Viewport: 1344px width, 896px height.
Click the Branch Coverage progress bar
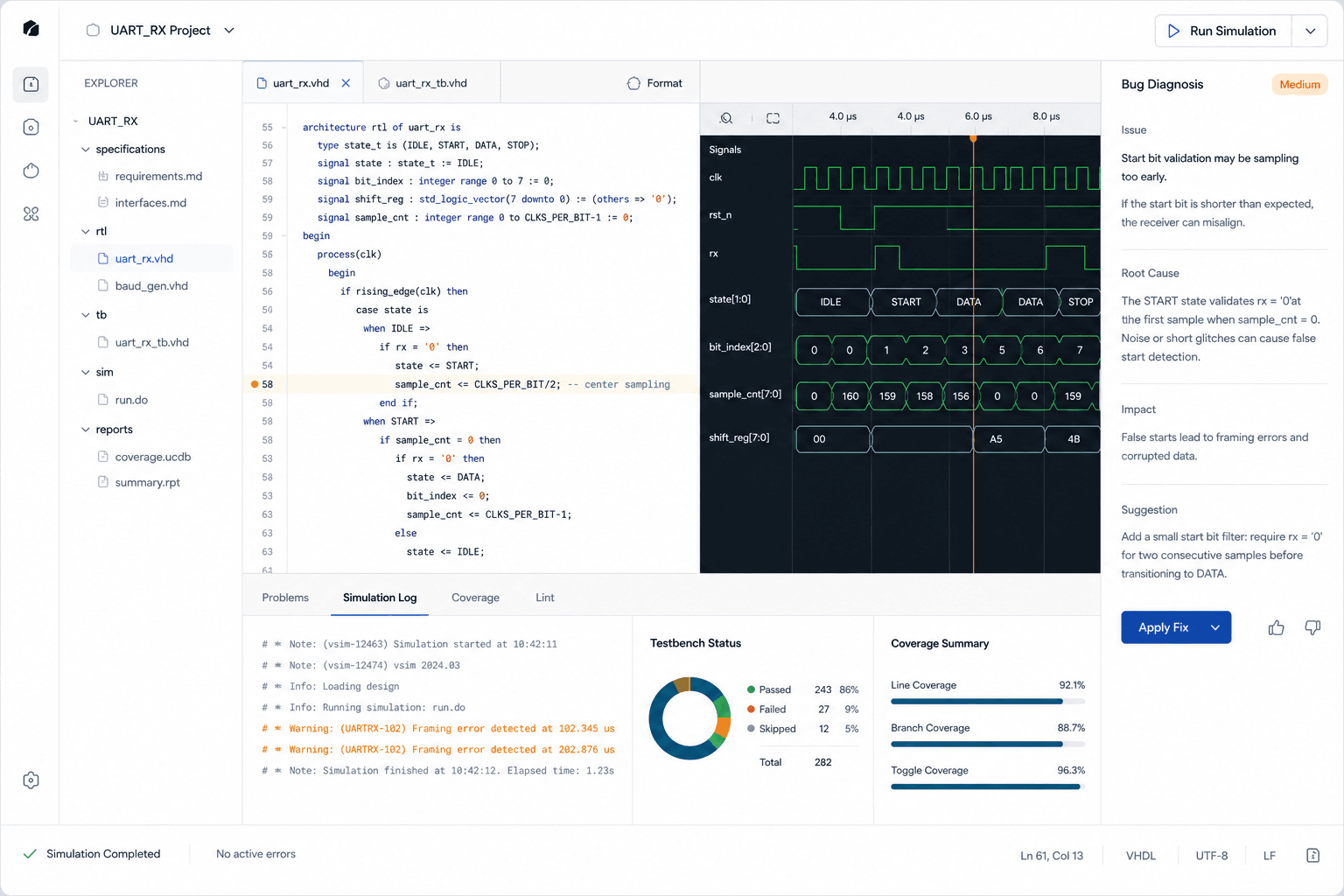pyautogui.click(x=988, y=745)
